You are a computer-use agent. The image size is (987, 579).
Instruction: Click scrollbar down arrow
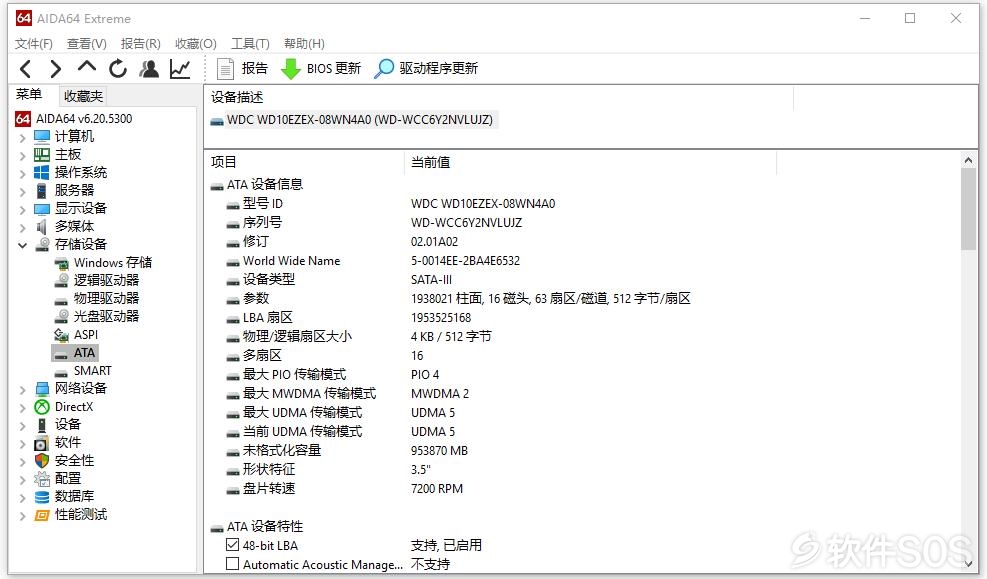coord(968,564)
